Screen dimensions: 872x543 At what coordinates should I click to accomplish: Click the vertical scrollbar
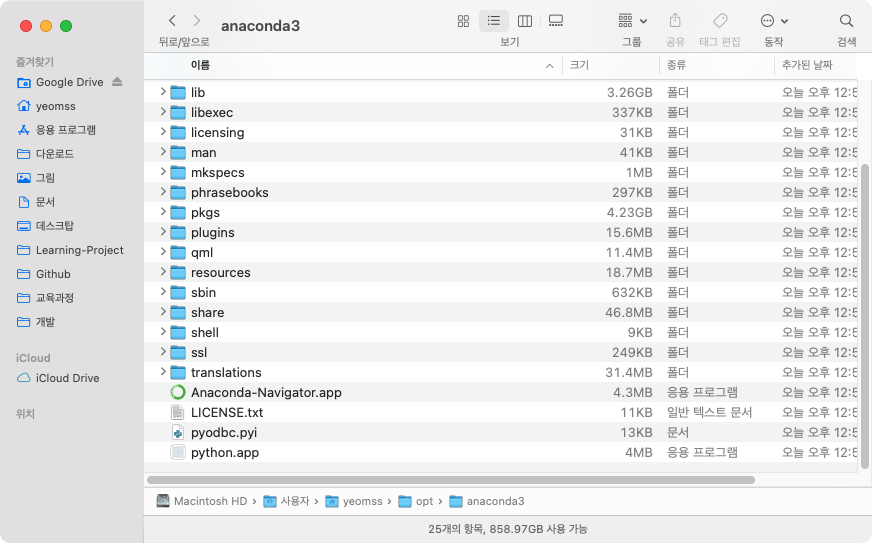click(864, 316)
